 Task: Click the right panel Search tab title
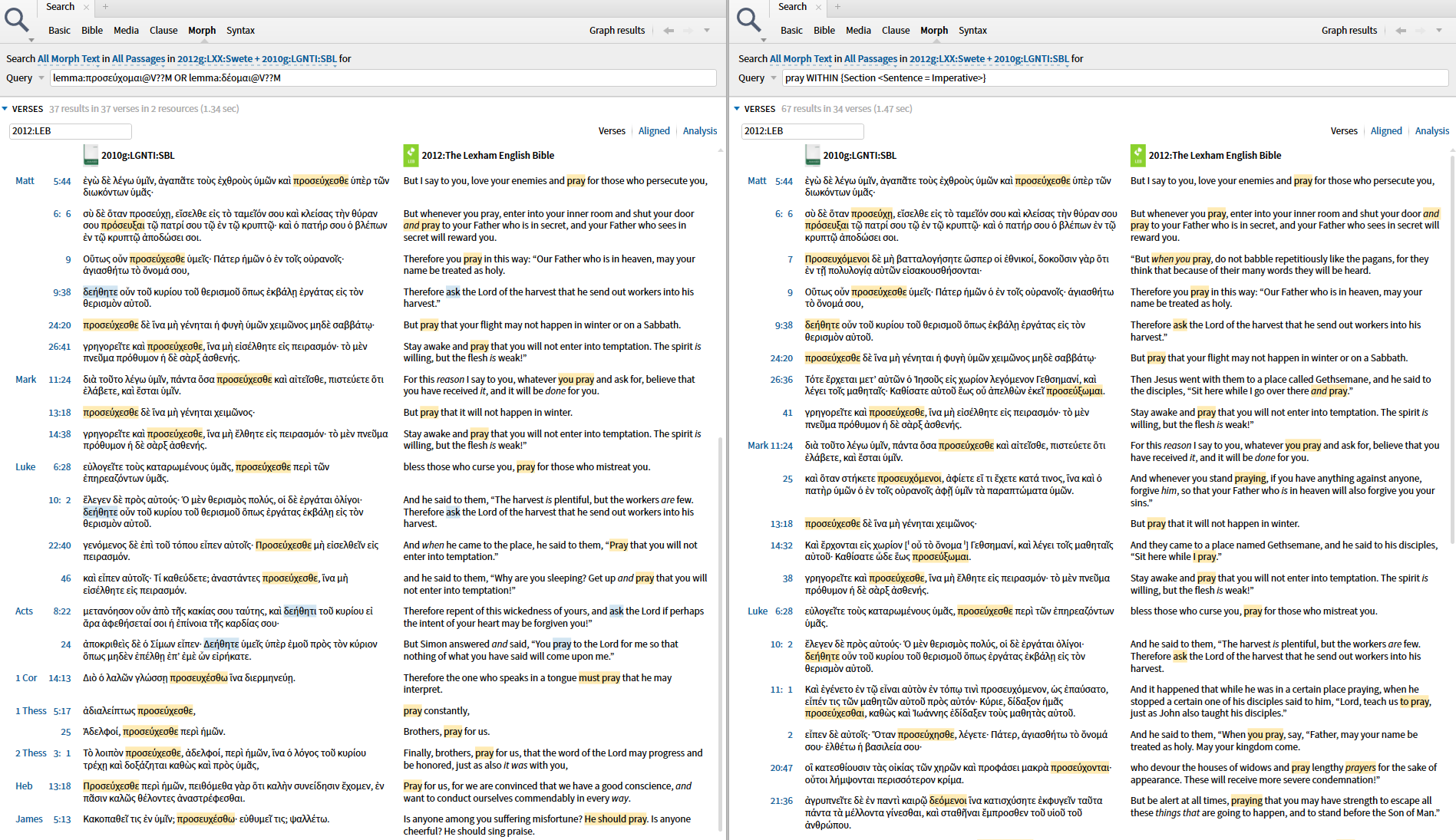pyautogui.click(x=792, y=7)
